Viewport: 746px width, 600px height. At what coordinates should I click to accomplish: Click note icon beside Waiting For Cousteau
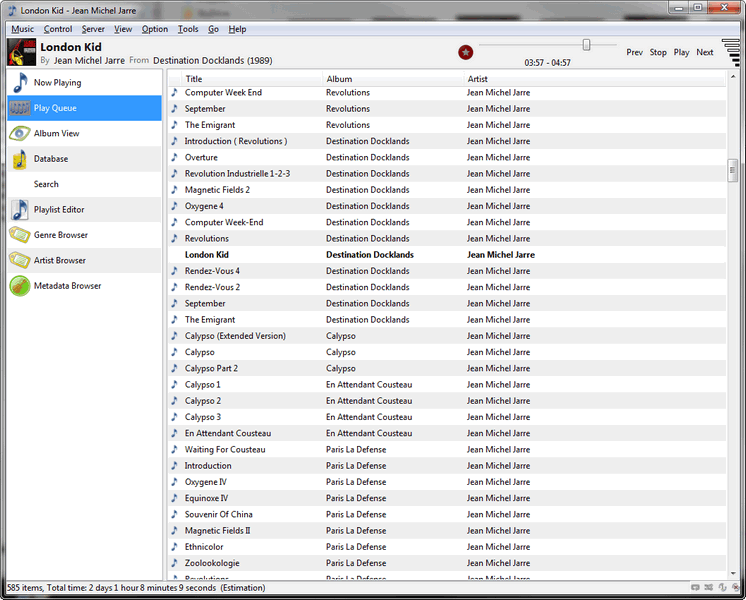point(175,449)
